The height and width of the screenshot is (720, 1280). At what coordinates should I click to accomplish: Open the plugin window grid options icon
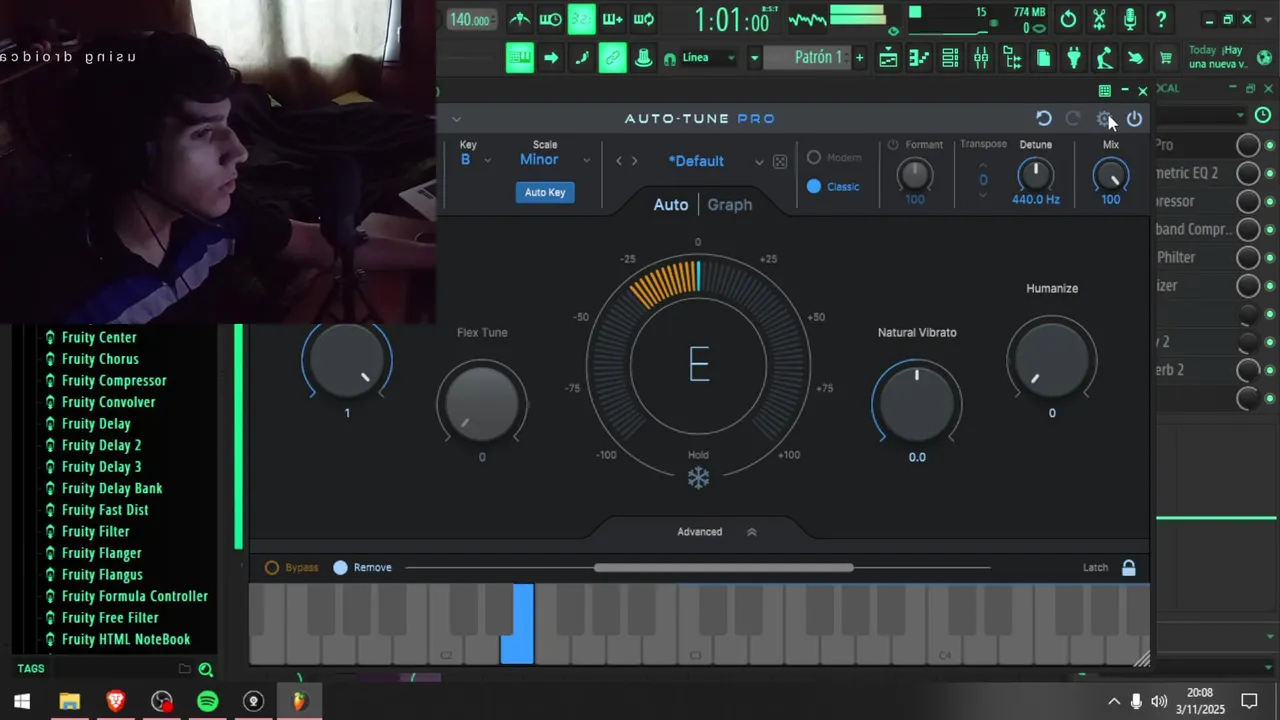1105,91
